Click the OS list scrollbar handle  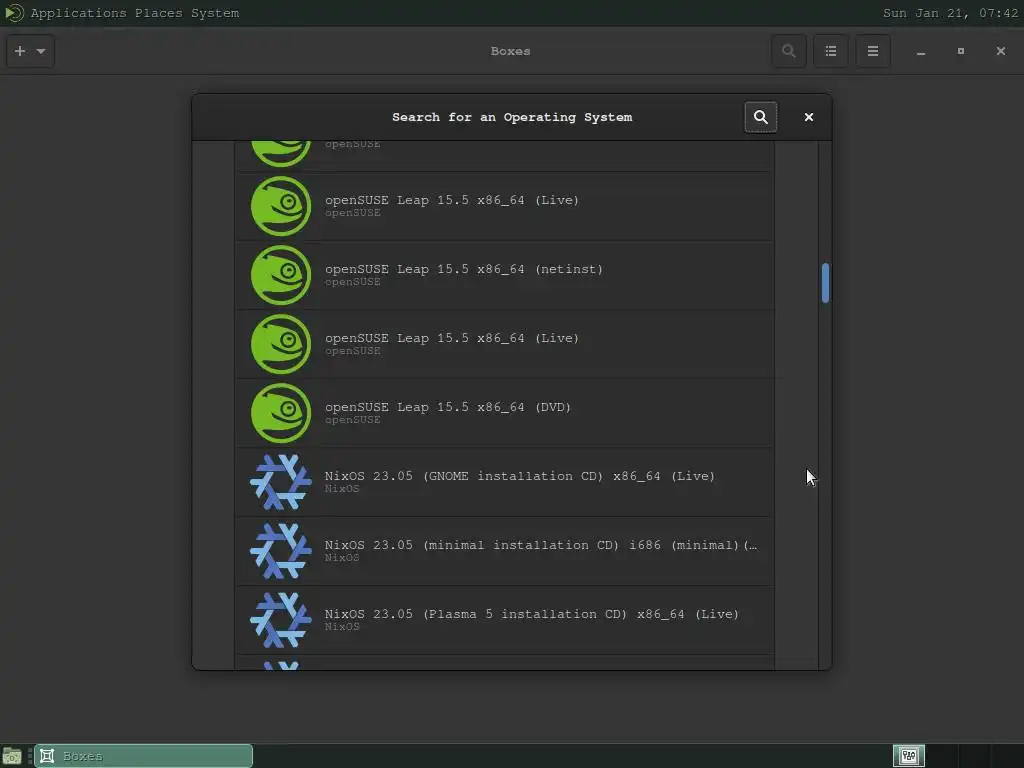(x=825, y=283)
